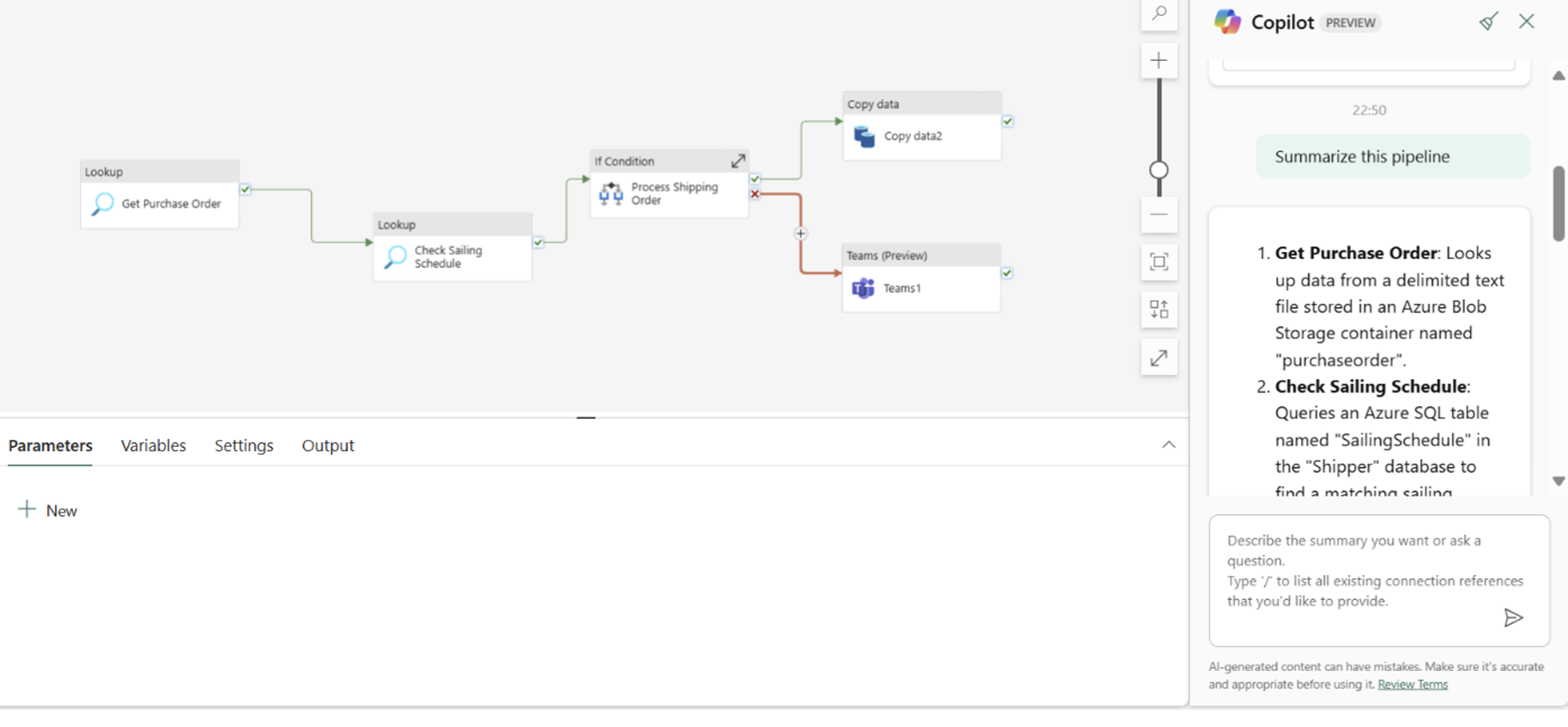Select the Variables tab in bottom panel

pos(153,445)
